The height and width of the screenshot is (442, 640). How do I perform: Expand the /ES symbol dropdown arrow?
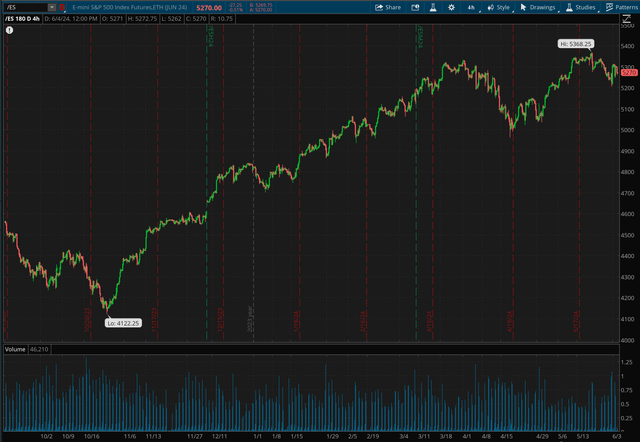52,7
